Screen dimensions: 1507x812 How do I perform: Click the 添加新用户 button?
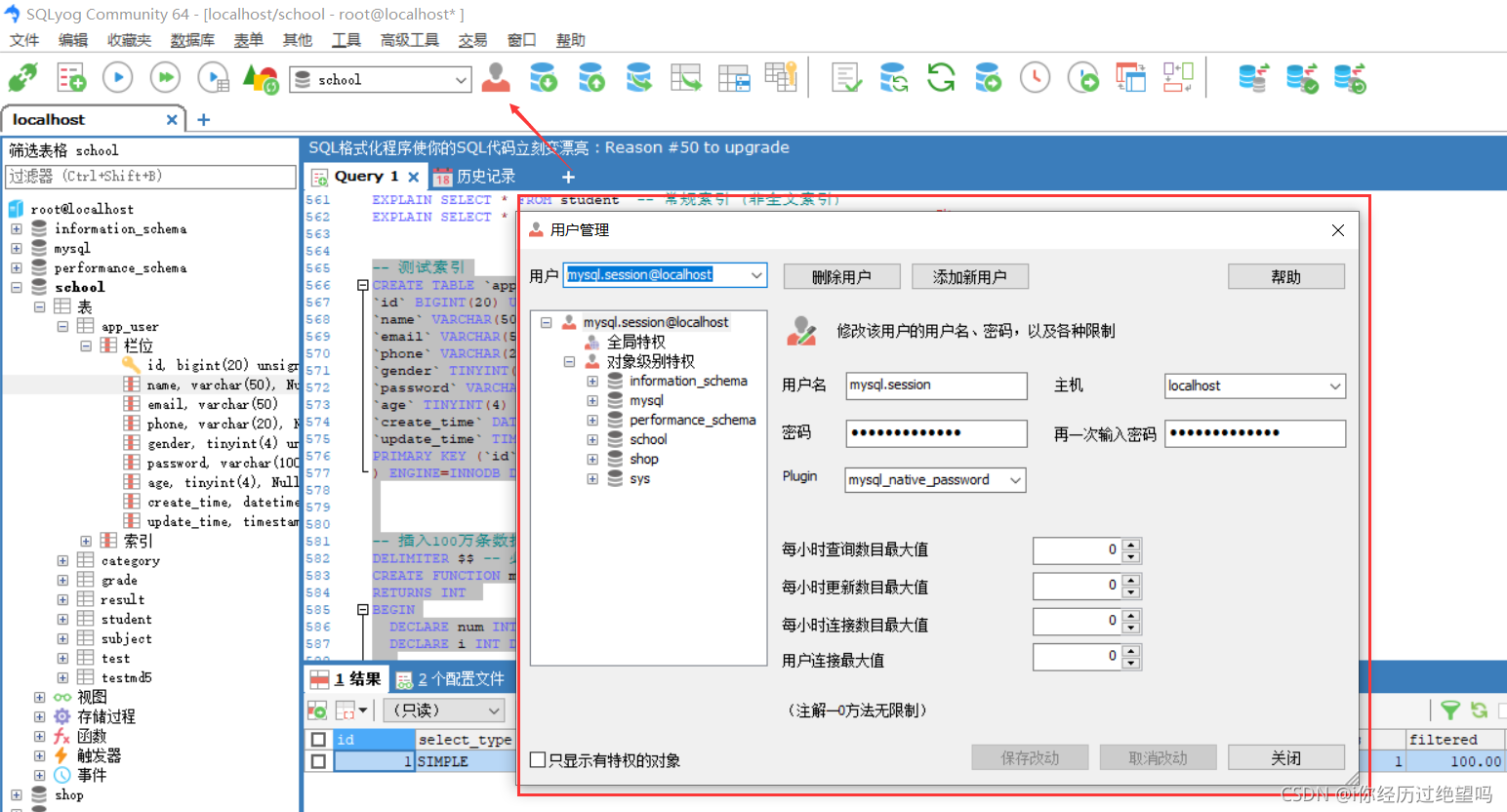pyautogui.click(x=970, y=277)
